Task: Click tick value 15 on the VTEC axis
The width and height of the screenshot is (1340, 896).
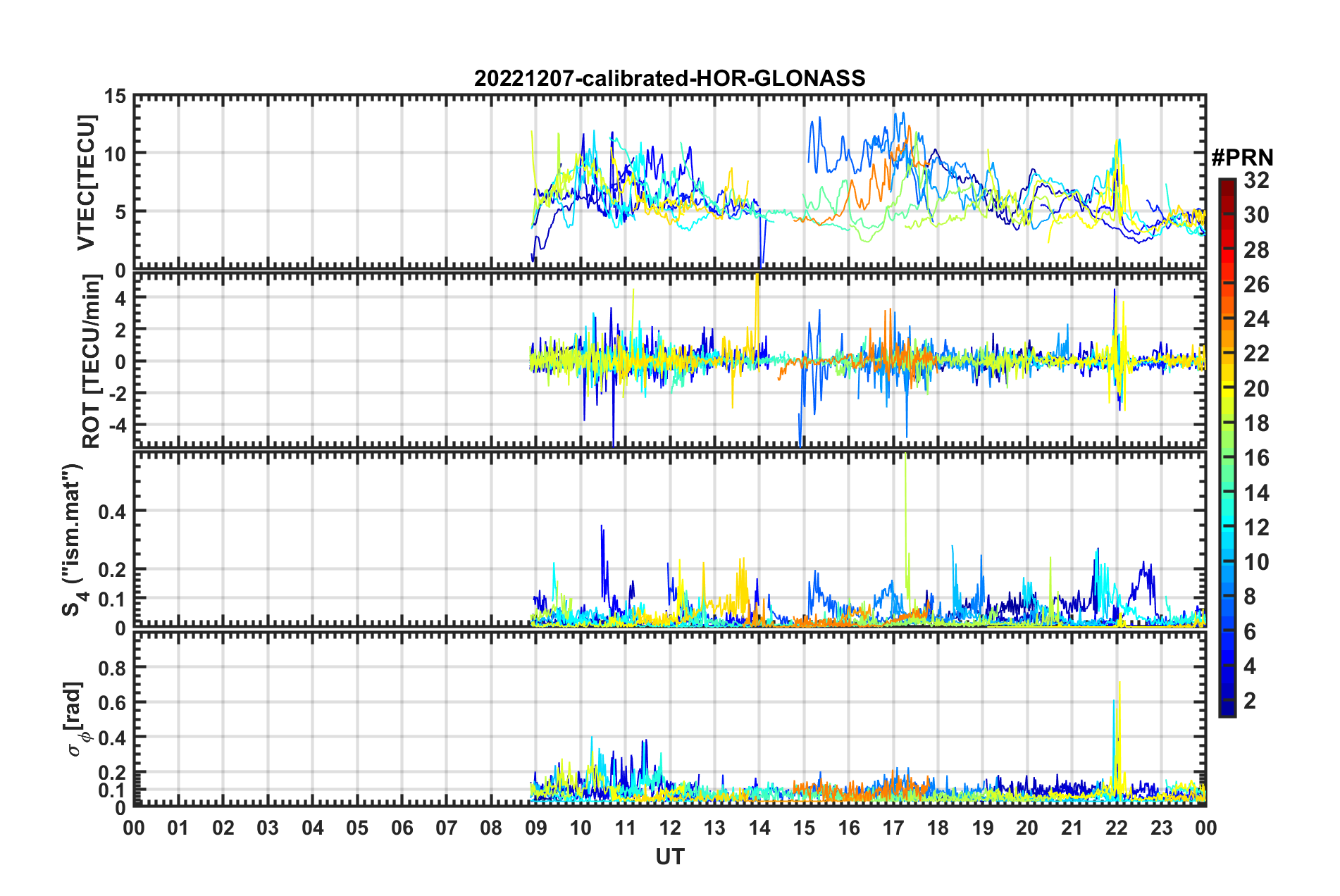Action: (115, 97)
